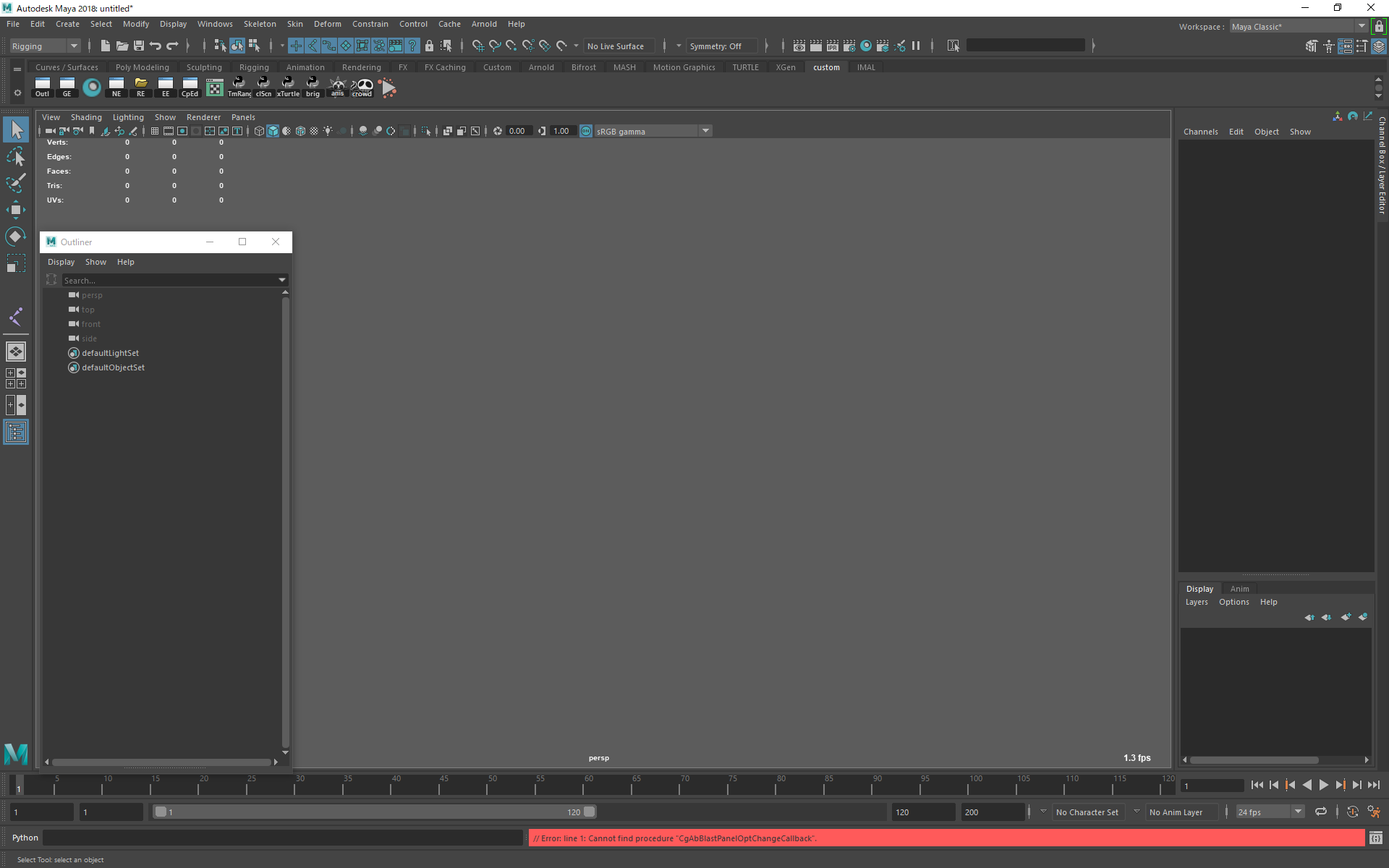1389x868 pixels.
Task: Toggle the auto keyframe button
Action: pyautogui.click(x=1352, y=812)
